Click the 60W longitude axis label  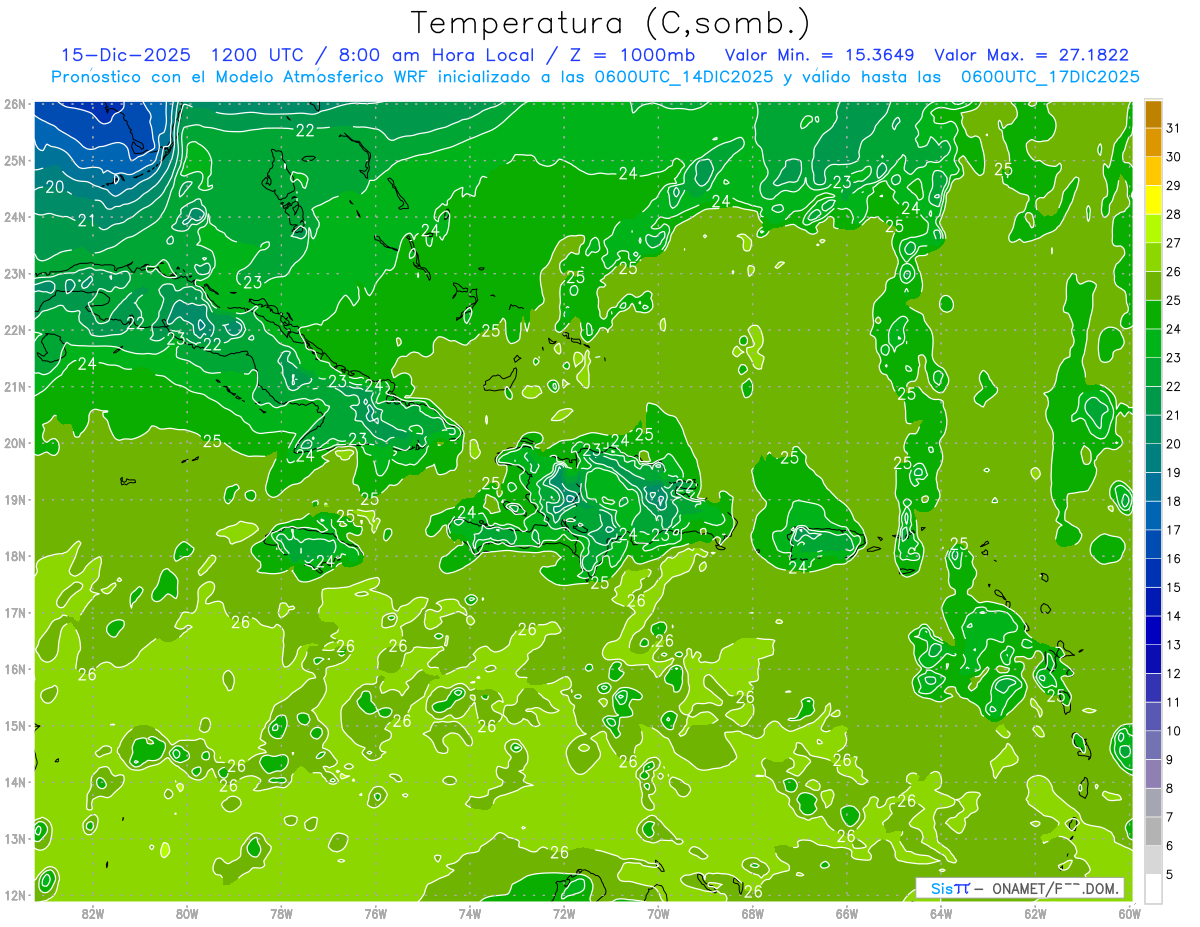pyautogui.click(x=1129, y=913)
